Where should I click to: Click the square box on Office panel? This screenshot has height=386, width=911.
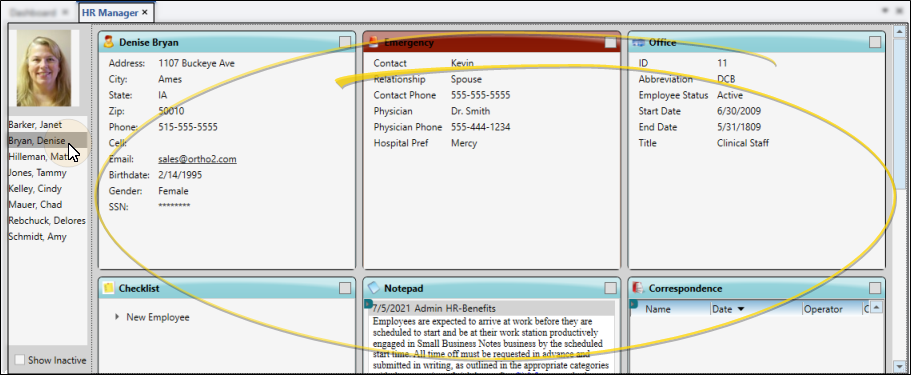pyautogui.click(x=875, y=42)
